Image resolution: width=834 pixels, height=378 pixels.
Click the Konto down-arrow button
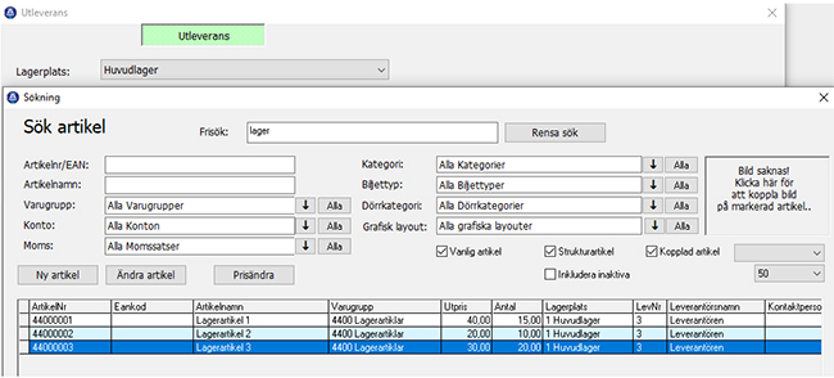click(x=306, y=226)
